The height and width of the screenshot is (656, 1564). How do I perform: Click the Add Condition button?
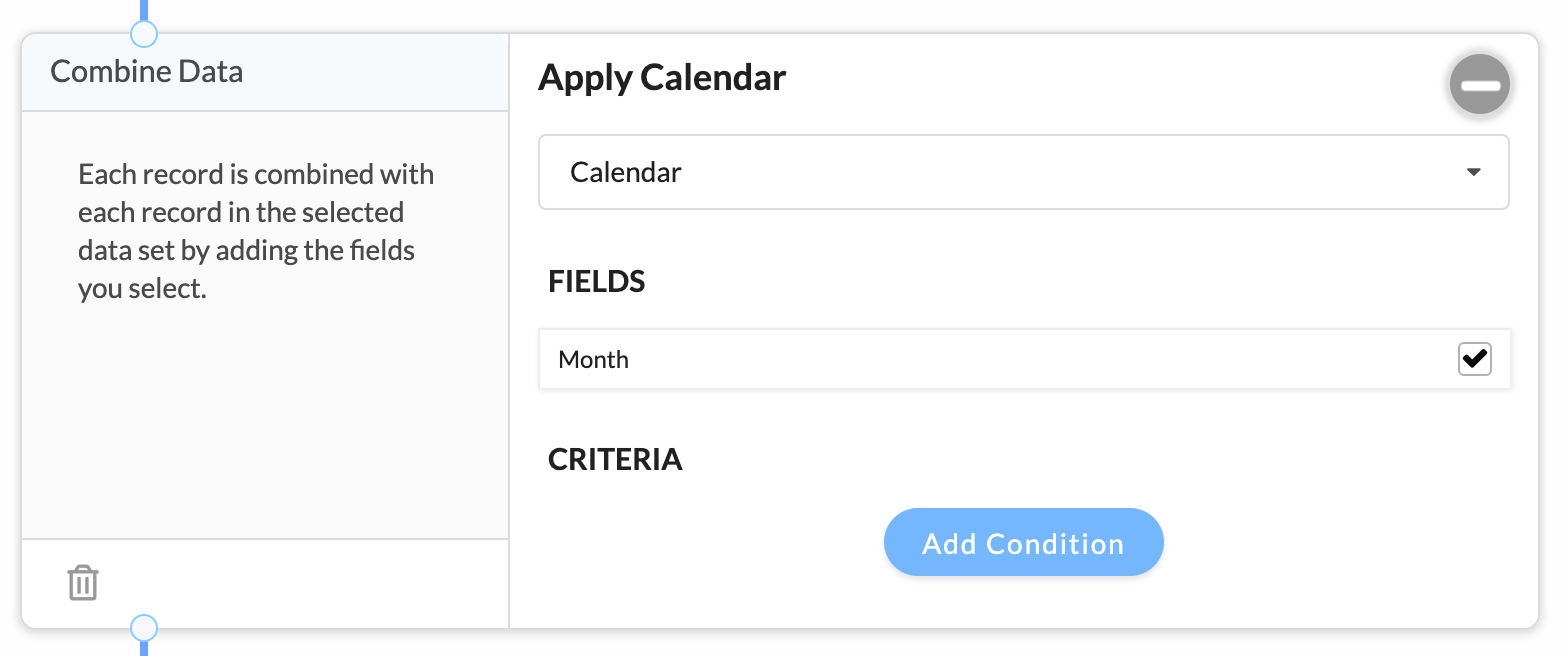1024,542
